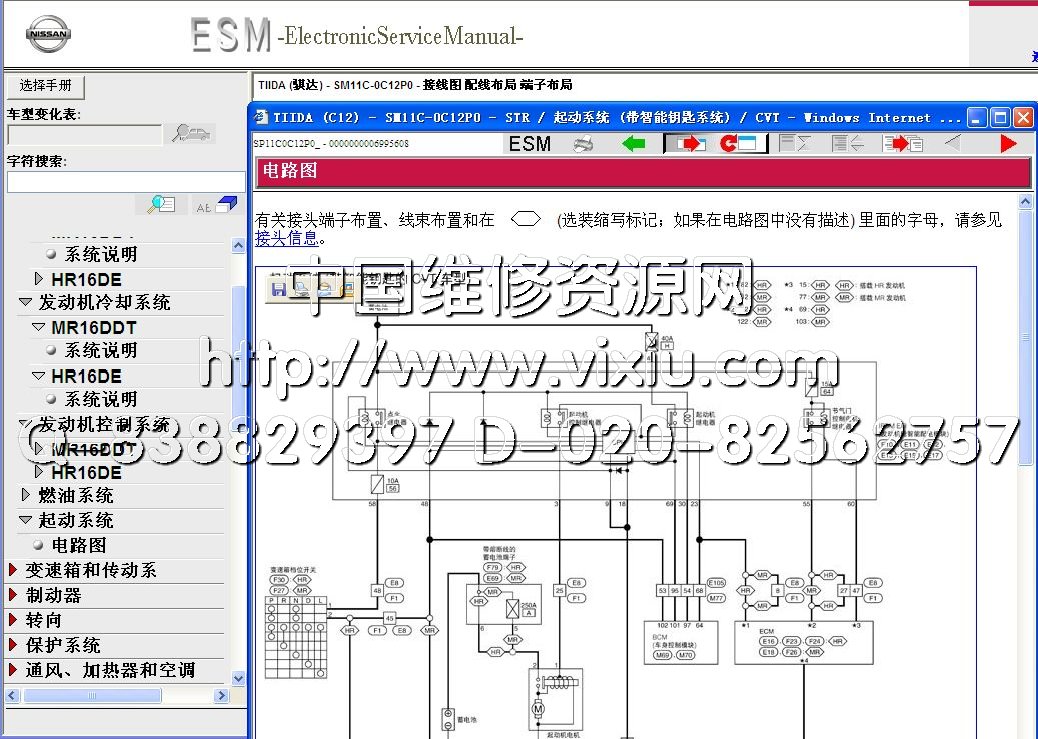Click the vehicle model lookup car icon
Viewport: 1038px width, 739px height.
[x=192, y=134]
